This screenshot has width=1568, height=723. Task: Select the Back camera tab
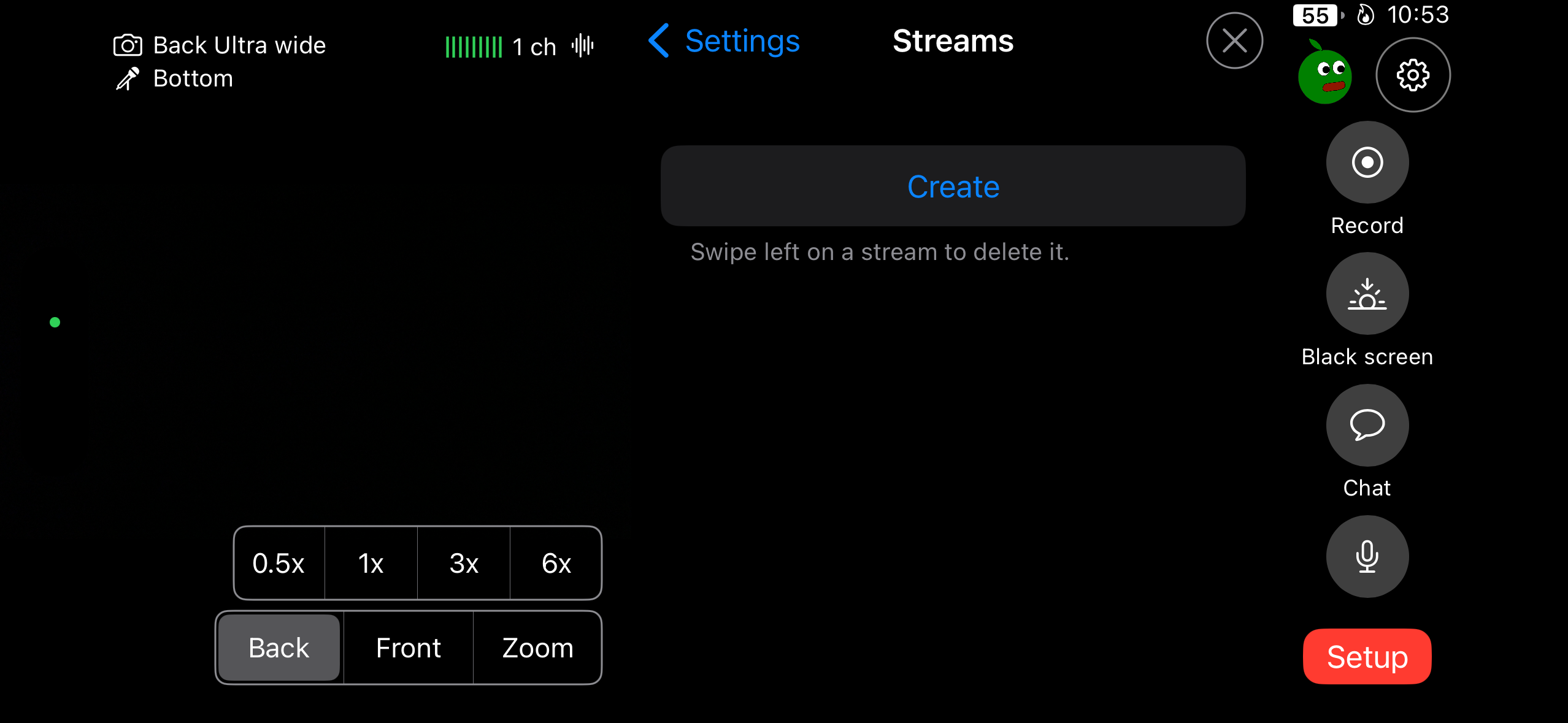point(279,648)
